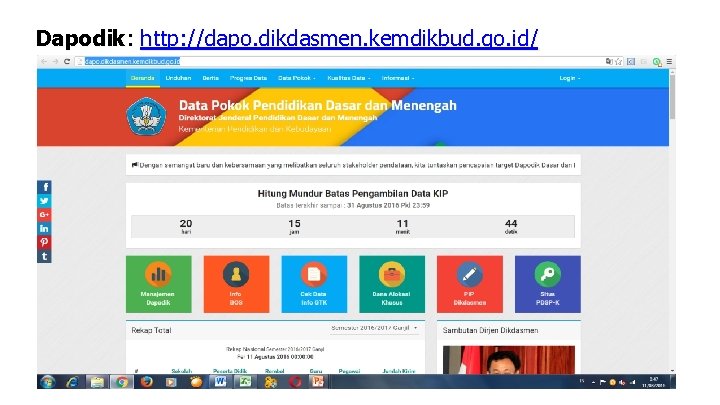720x405 pixels.
Task: Click the Sekolah column header
Action: point(181,371)
